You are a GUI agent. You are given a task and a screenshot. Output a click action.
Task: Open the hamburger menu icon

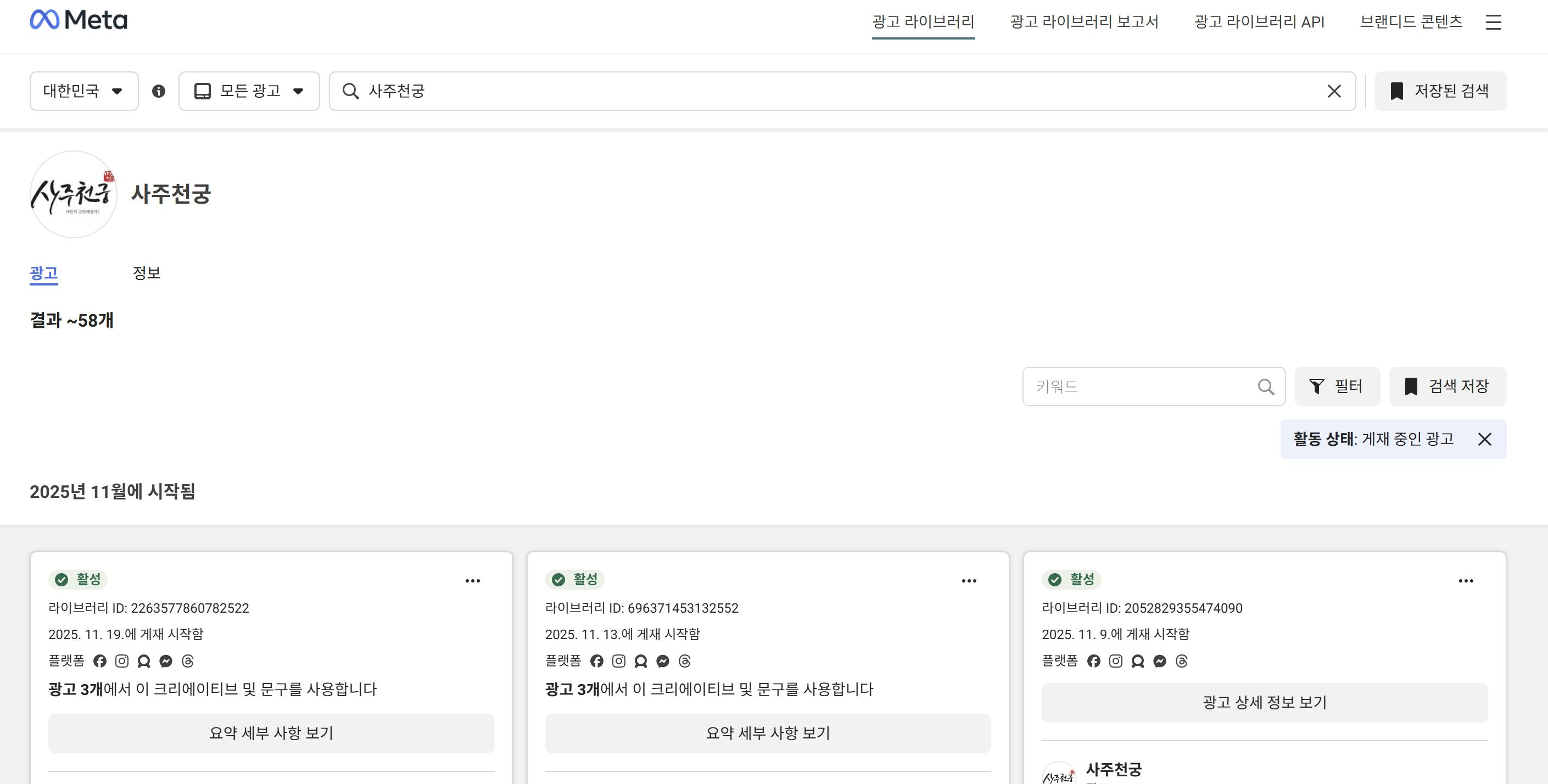[x=1494, y=22]
